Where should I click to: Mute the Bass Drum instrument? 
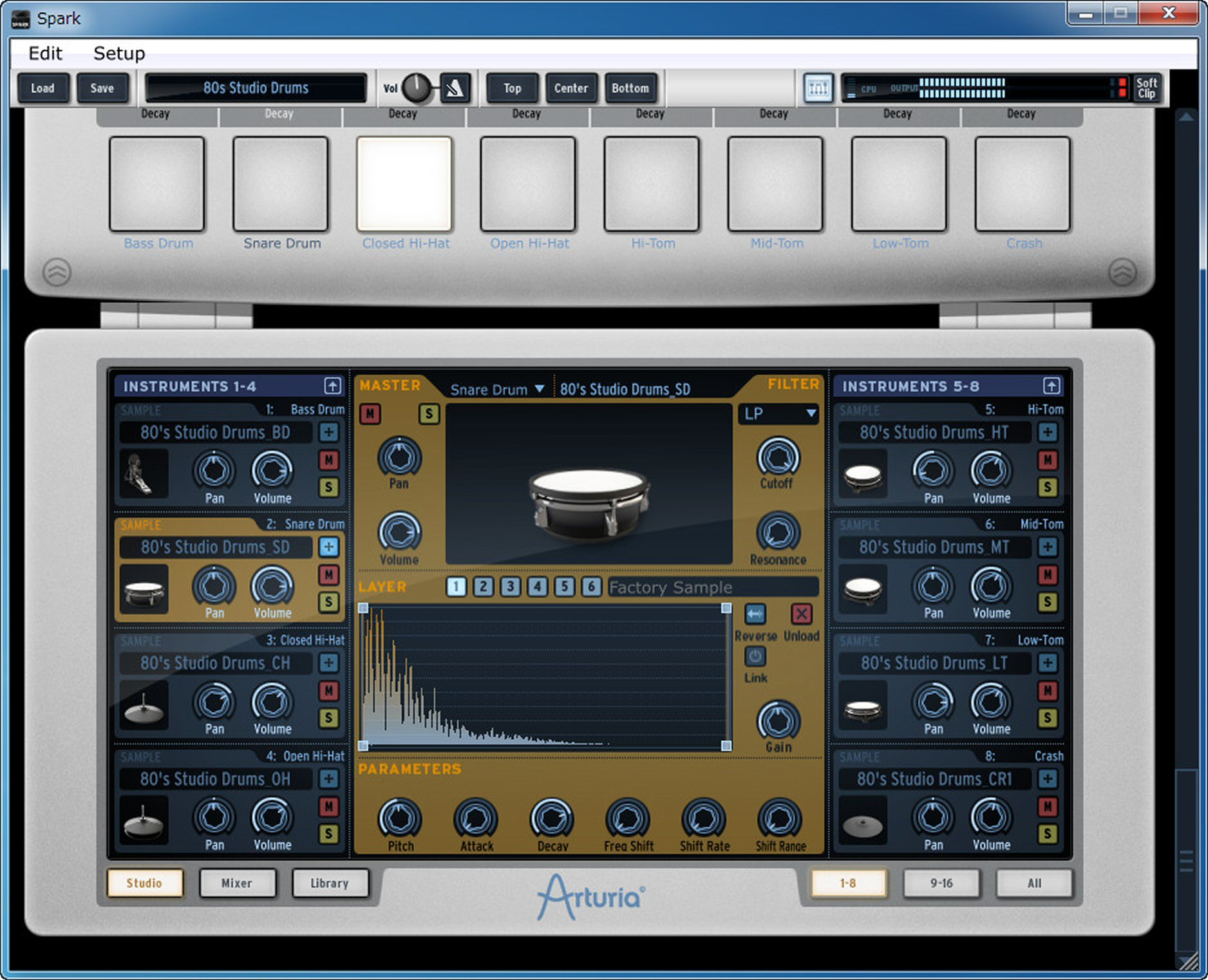click(x=329, y=460)
